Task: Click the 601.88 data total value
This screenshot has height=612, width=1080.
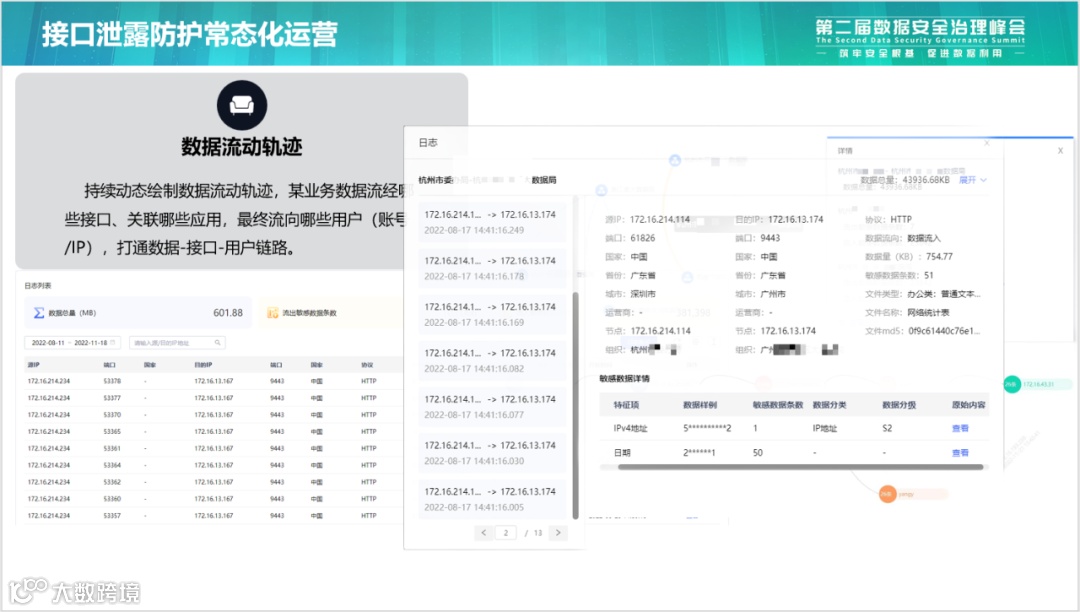Action: pyautogui.click(x=228, y=313)
